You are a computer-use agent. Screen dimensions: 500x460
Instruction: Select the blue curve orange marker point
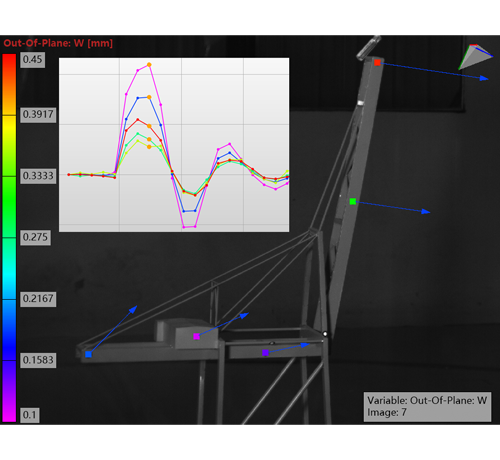(x=149, y=97)
